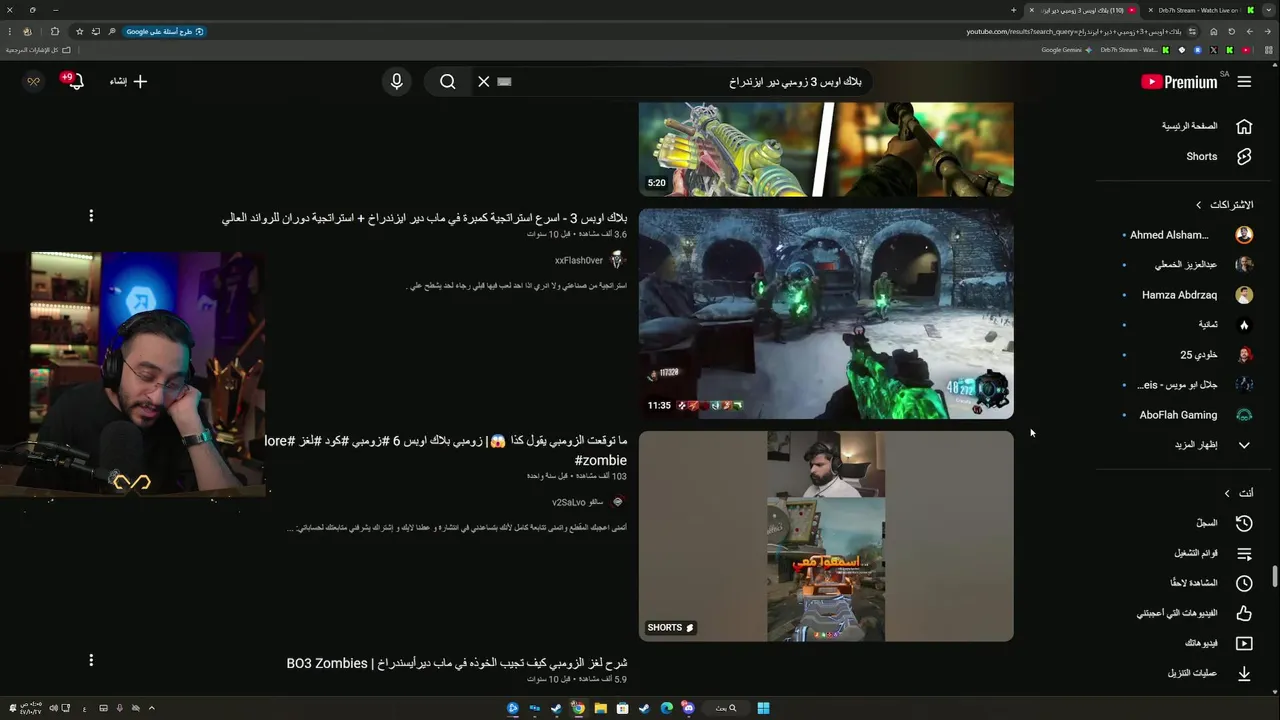The image size is (1280, 720).
Task: Switch to Drb7h Stream browser tab
Action: (1199, 10)
